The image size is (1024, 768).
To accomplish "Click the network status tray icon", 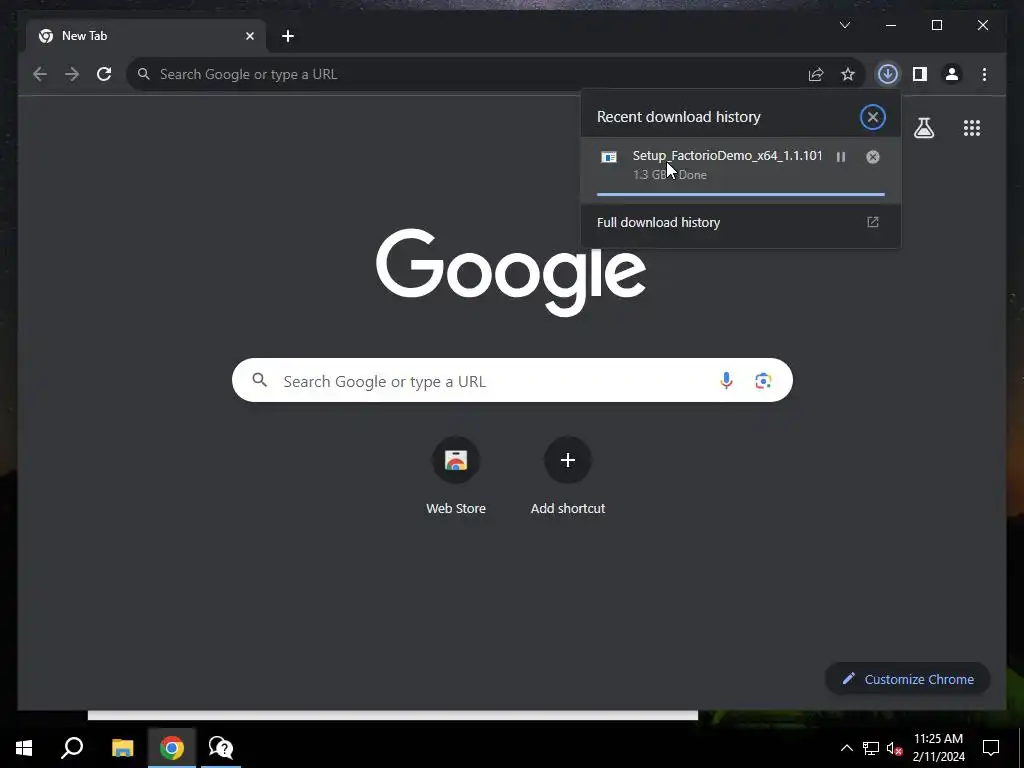I will click(870, 748).
